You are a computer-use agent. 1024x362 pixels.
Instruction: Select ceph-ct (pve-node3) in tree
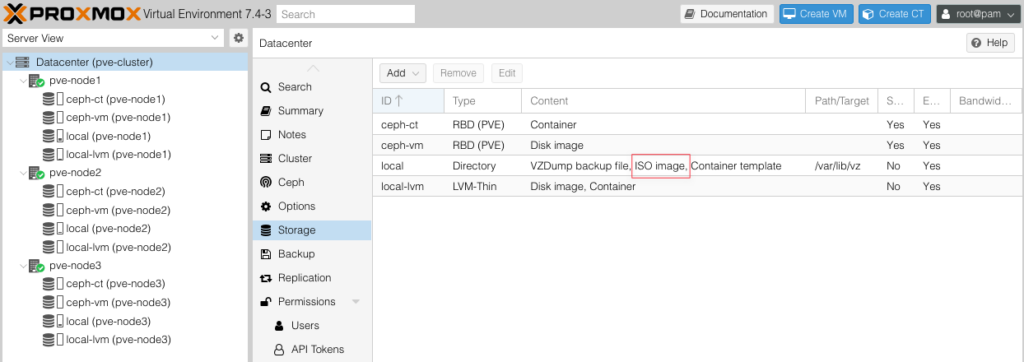[116, 284]
